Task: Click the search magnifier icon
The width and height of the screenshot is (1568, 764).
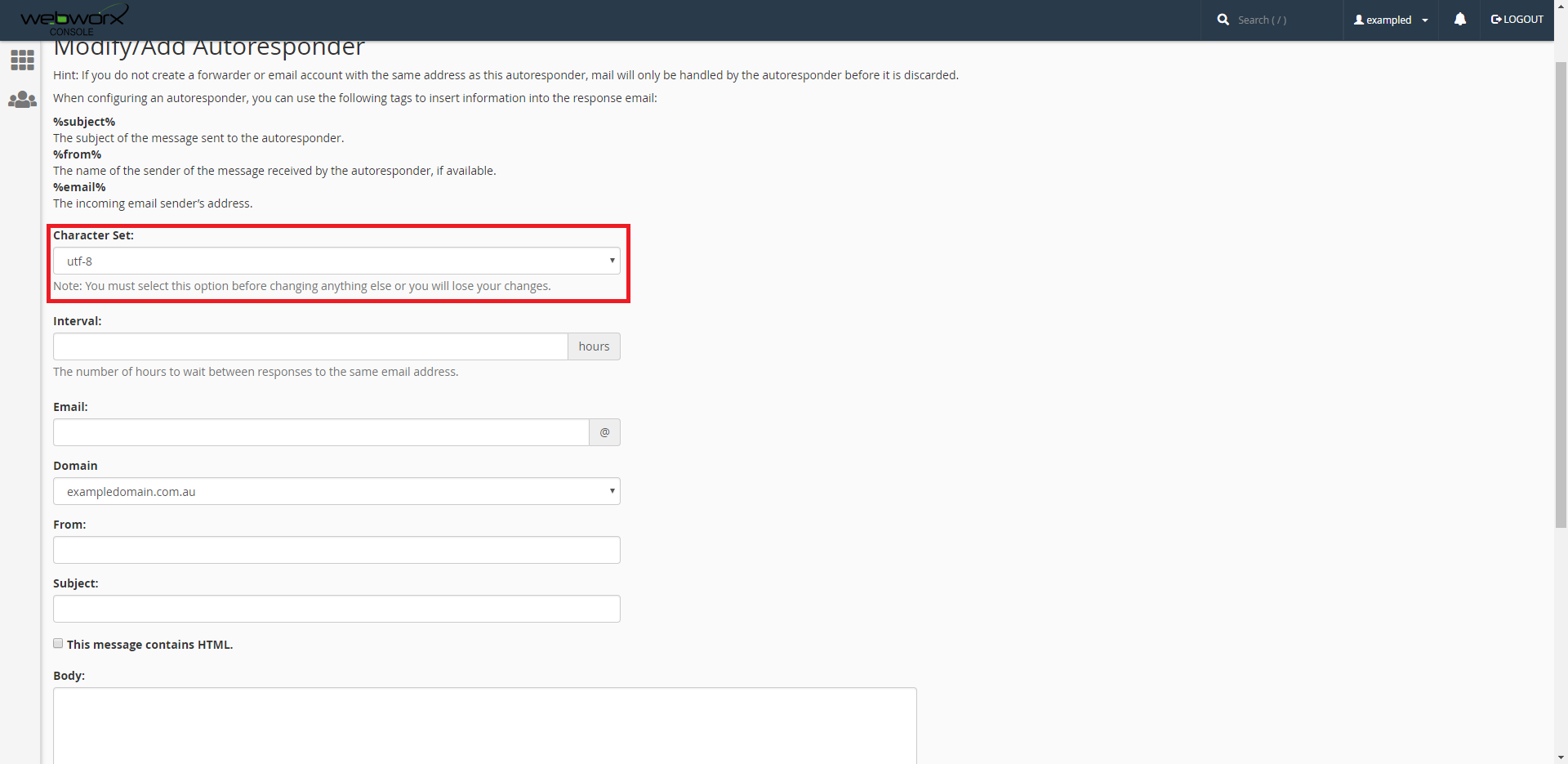Action: [1223, 20]
